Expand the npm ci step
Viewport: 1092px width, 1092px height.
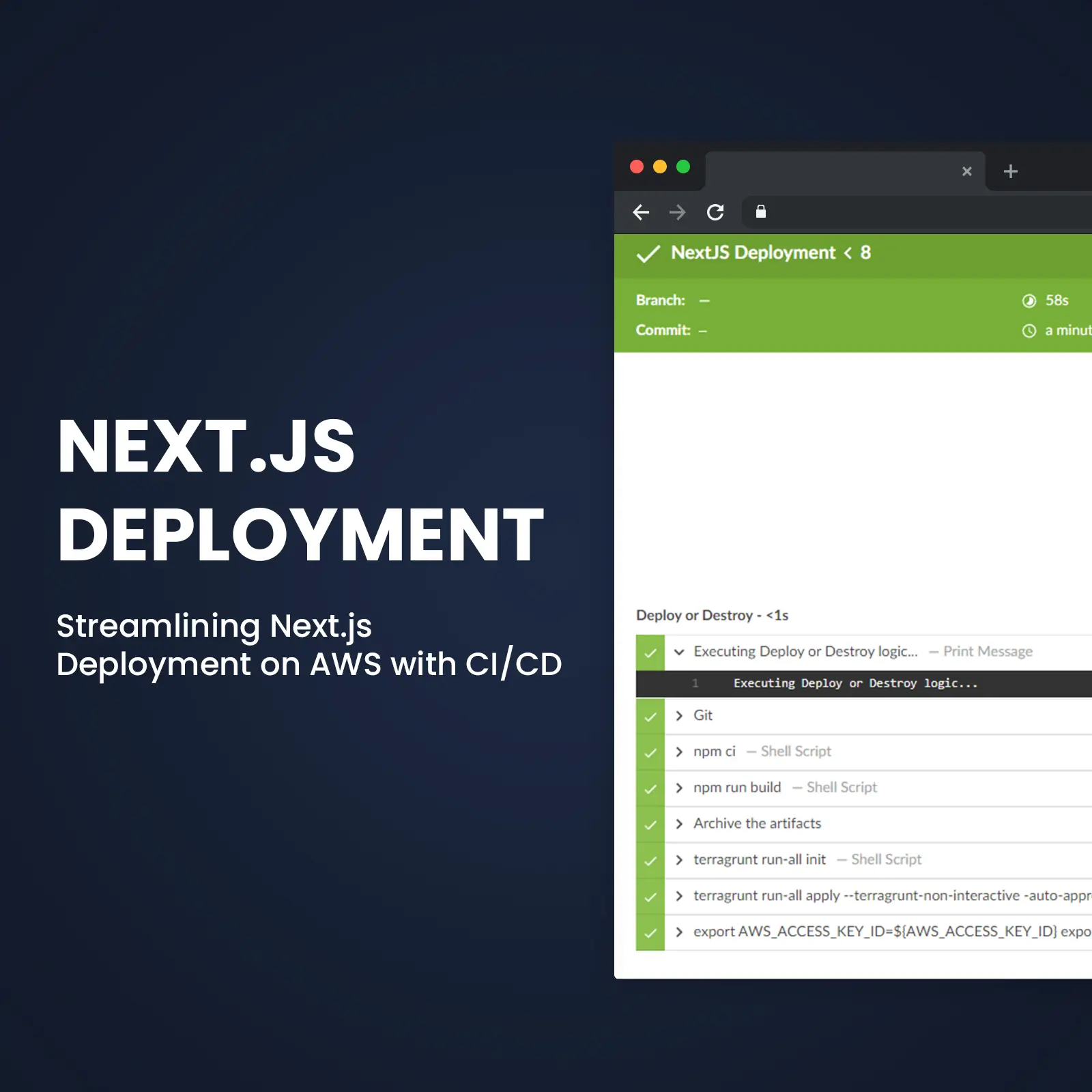click(679, 751)
